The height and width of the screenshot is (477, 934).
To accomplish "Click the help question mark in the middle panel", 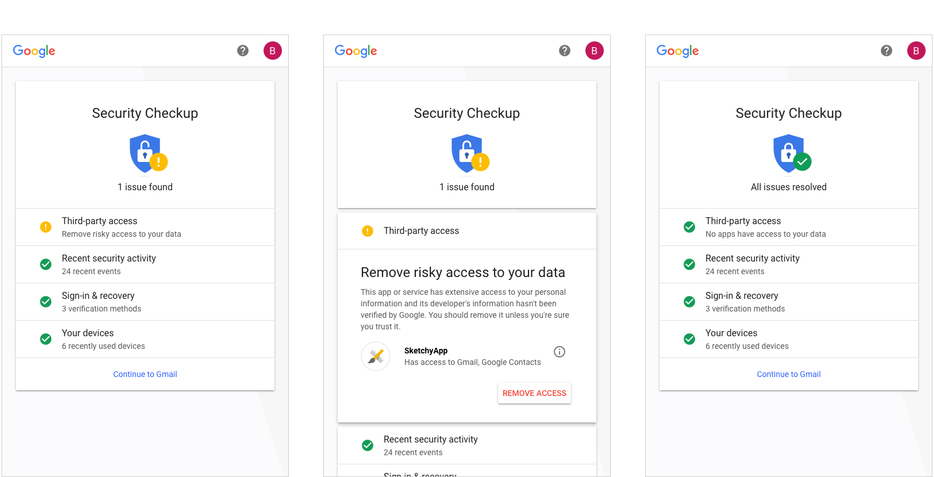I will (565, 51).
